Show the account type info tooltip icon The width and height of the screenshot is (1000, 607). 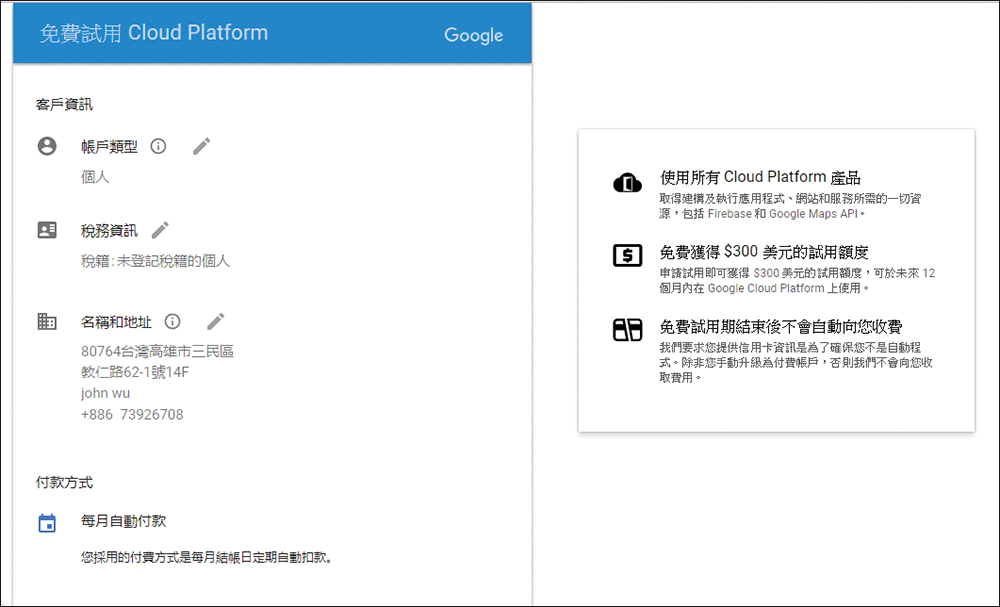(158, 146)
